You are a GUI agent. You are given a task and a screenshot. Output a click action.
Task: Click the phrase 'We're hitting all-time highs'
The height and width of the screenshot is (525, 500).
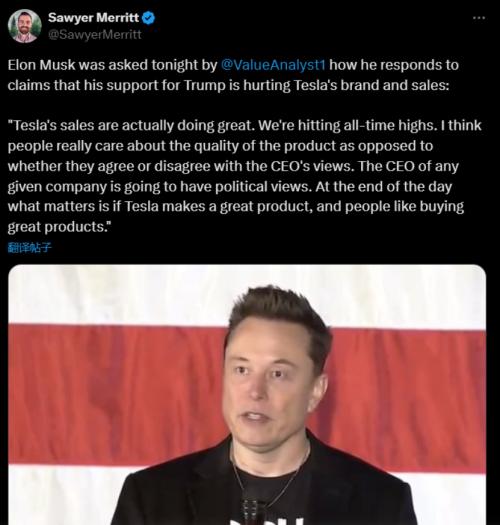348,126
